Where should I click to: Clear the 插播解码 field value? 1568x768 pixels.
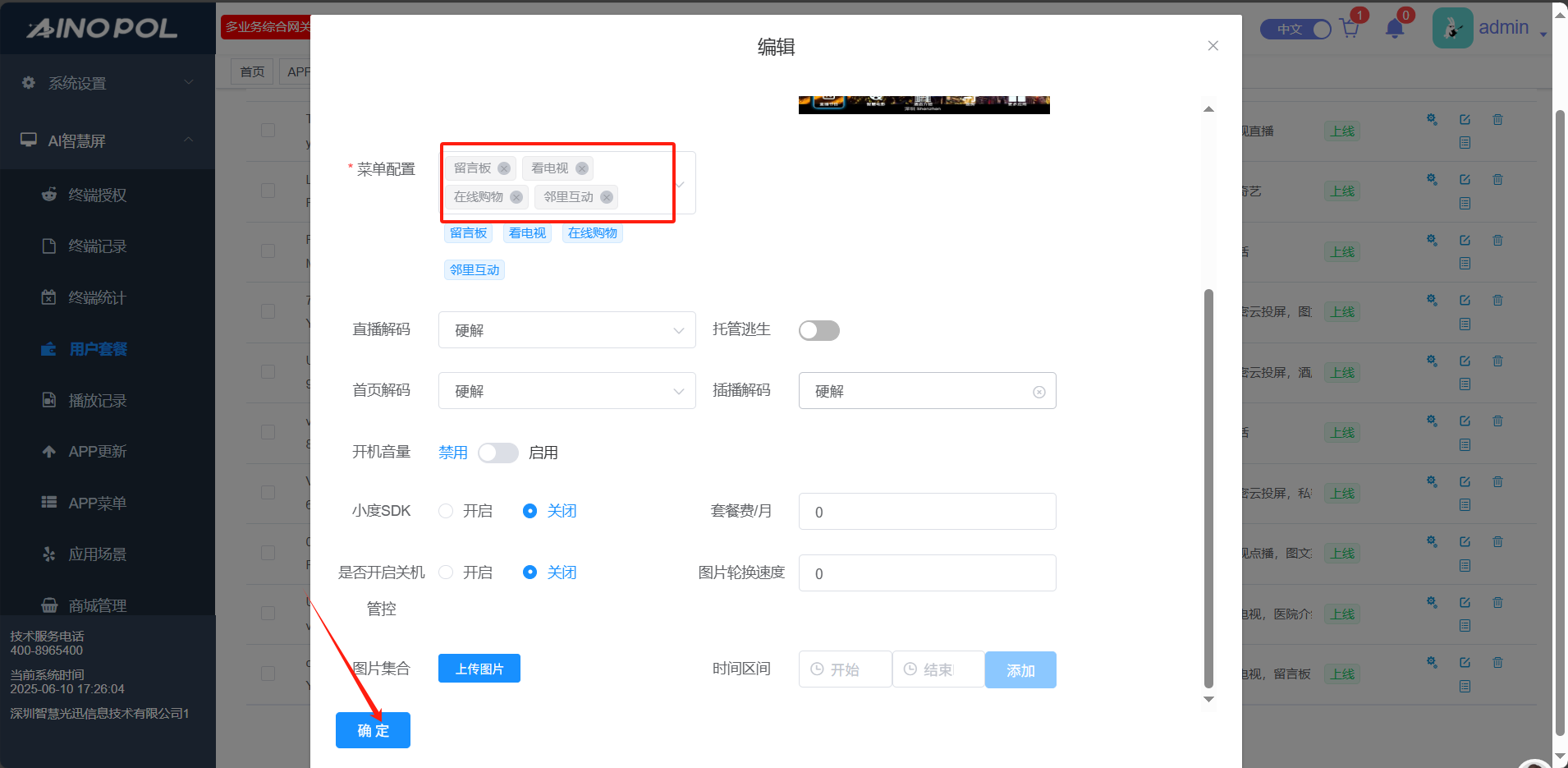pos(1038,392)
